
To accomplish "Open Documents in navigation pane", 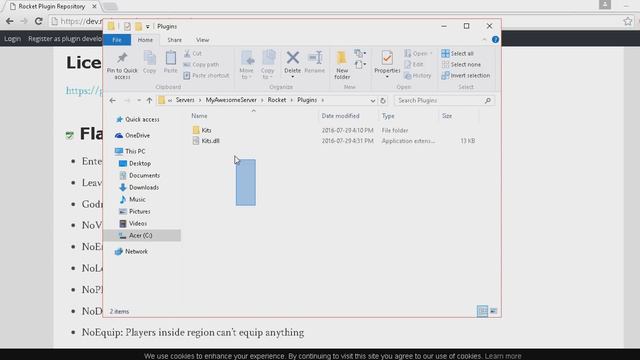I will 140,176.
